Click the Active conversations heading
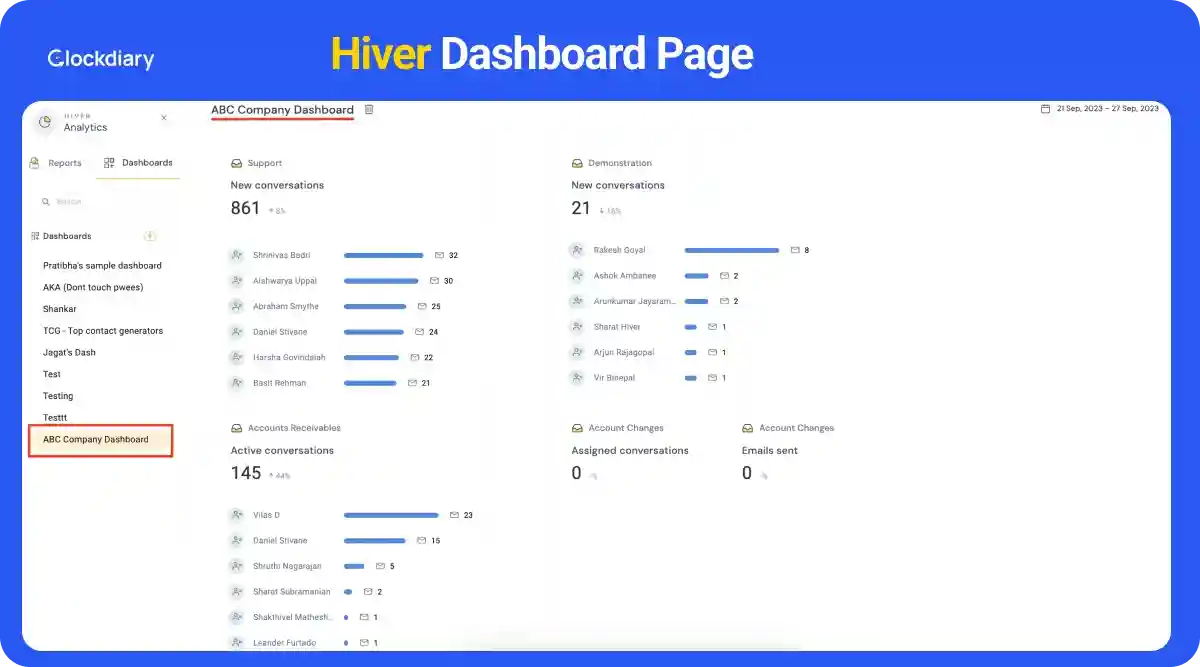The height and width of the screenshot is (667, 1200). click(x=282, y=451)
